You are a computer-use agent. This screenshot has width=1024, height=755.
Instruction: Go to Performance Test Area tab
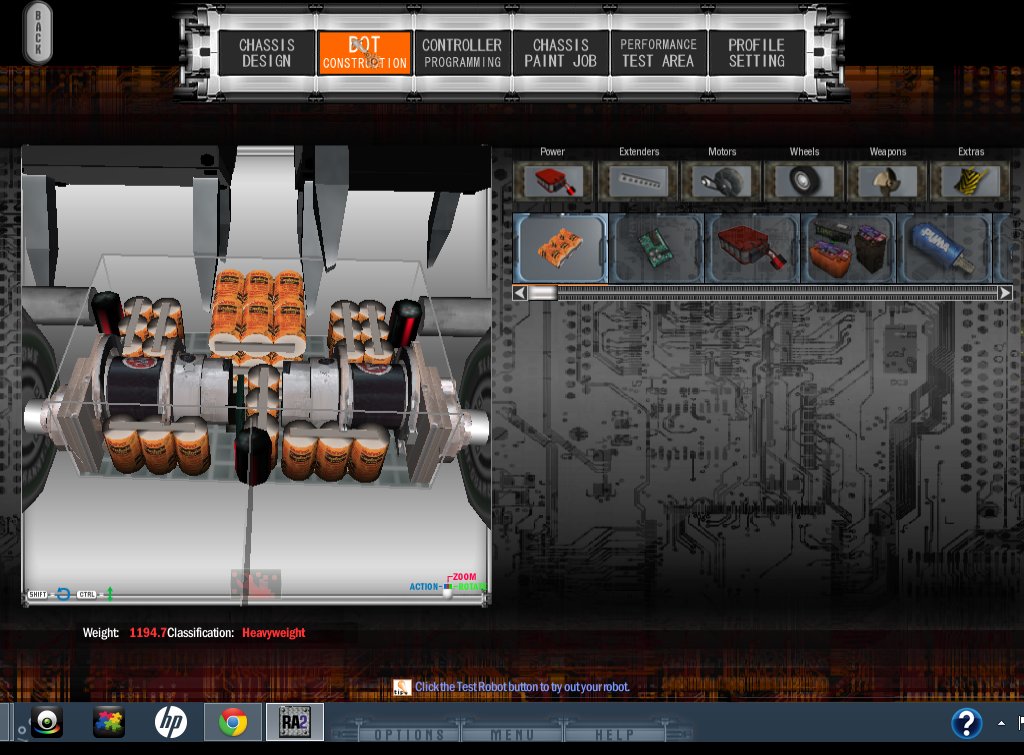[658, 53]
